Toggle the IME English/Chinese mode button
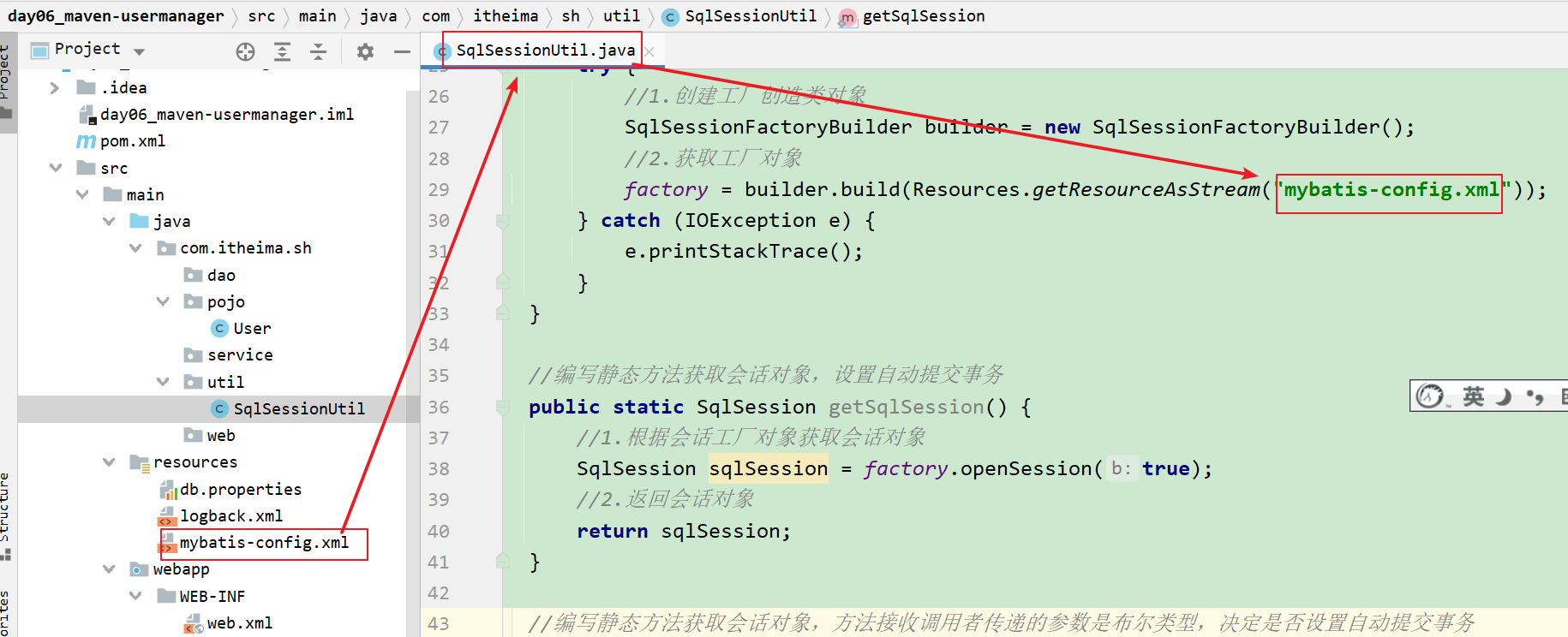 coord(1473,396)
